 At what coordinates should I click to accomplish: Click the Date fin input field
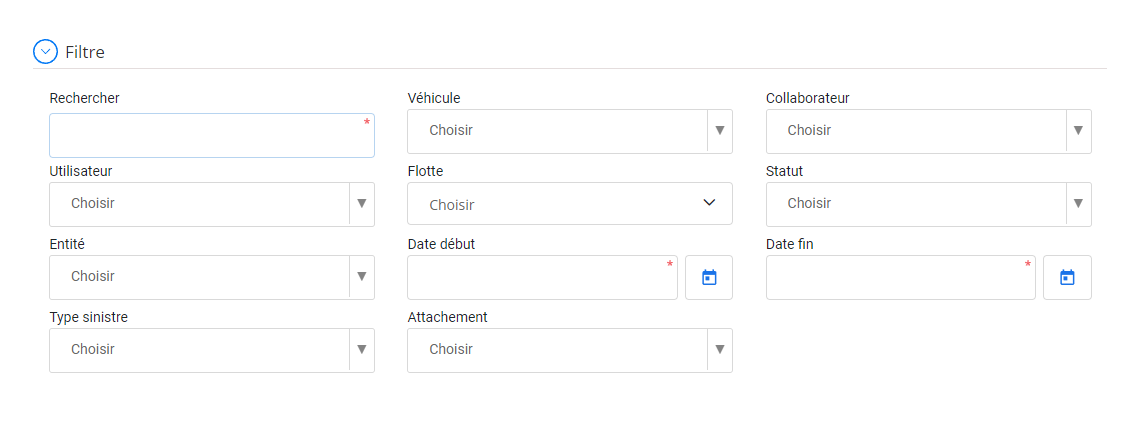click(x=901, y=277)
